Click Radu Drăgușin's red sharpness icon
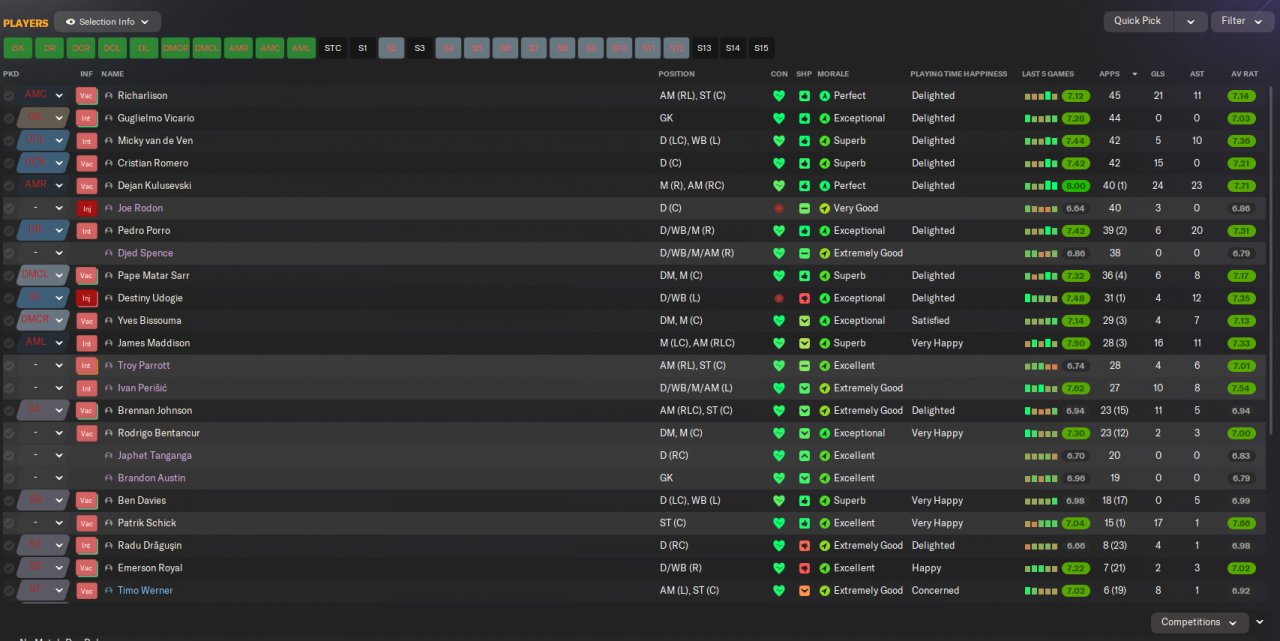1280x641 pixels. pyautogui.click(x=804, y=546)
